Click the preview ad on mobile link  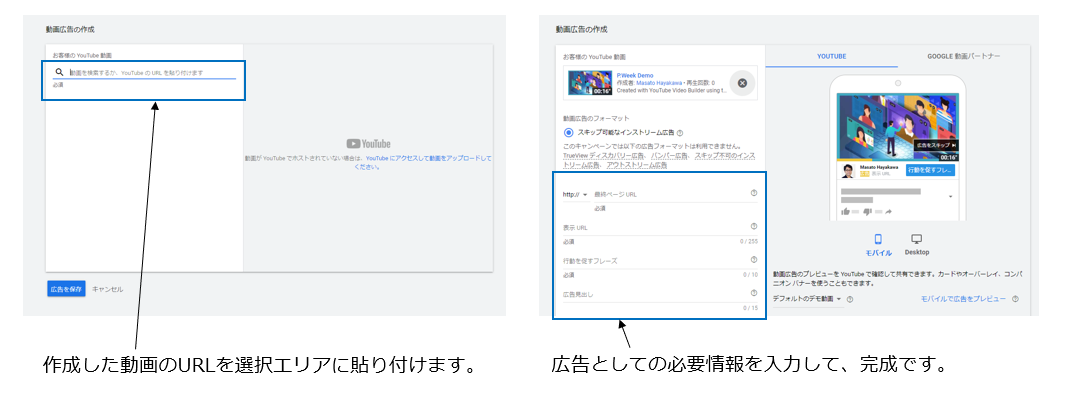point(963,299)
